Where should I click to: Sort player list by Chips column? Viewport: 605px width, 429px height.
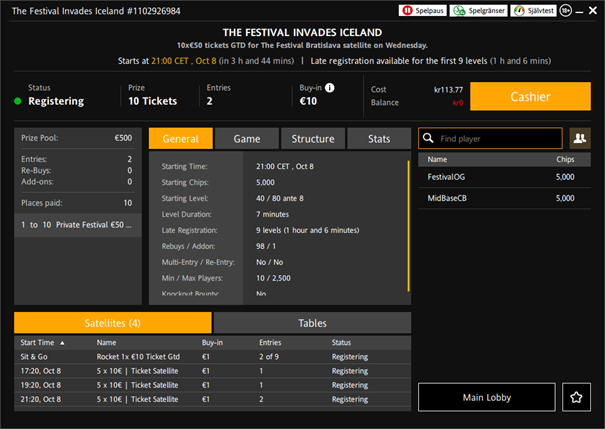(565, 159)
